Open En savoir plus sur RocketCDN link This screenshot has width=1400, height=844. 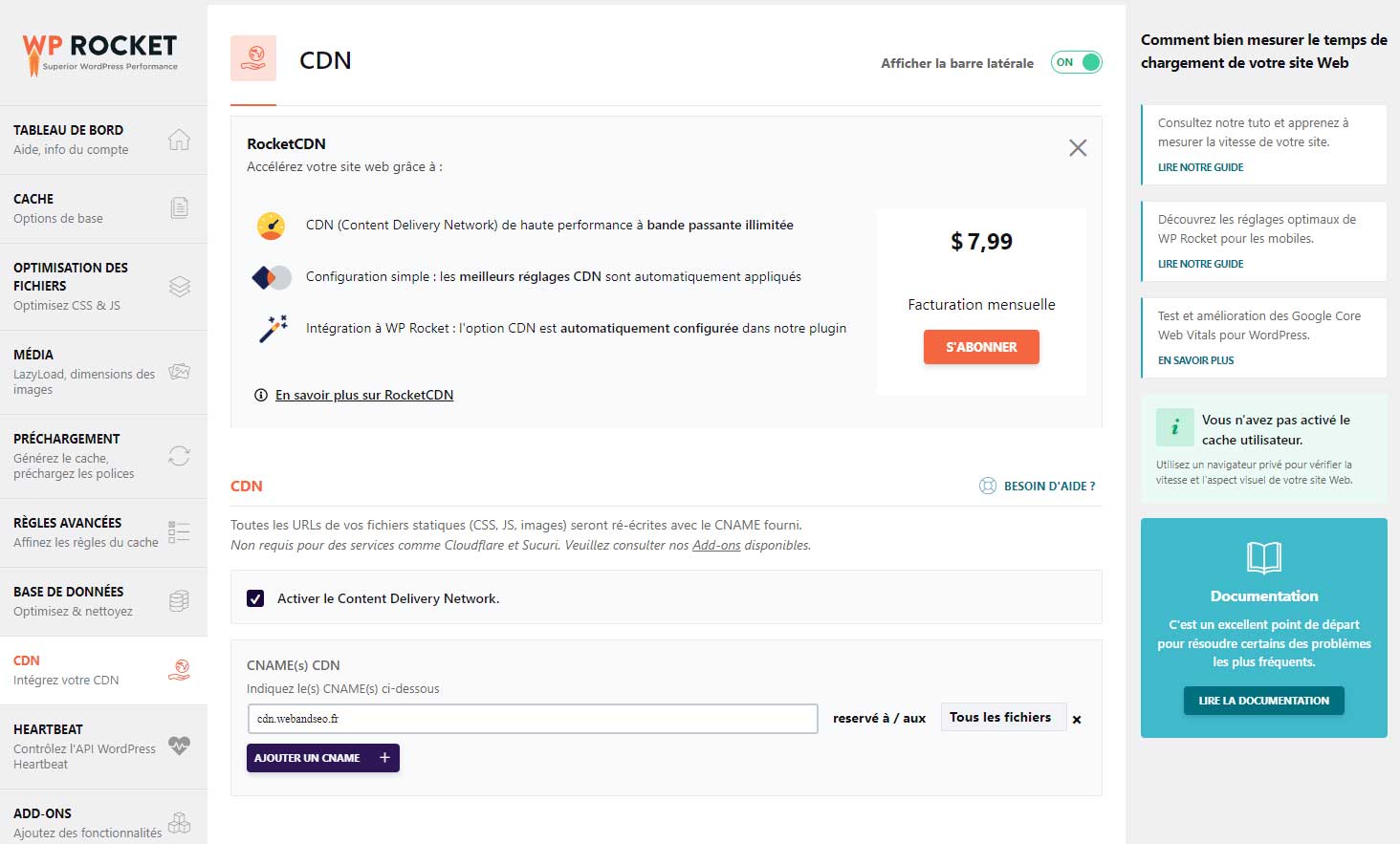coord(363,395)
